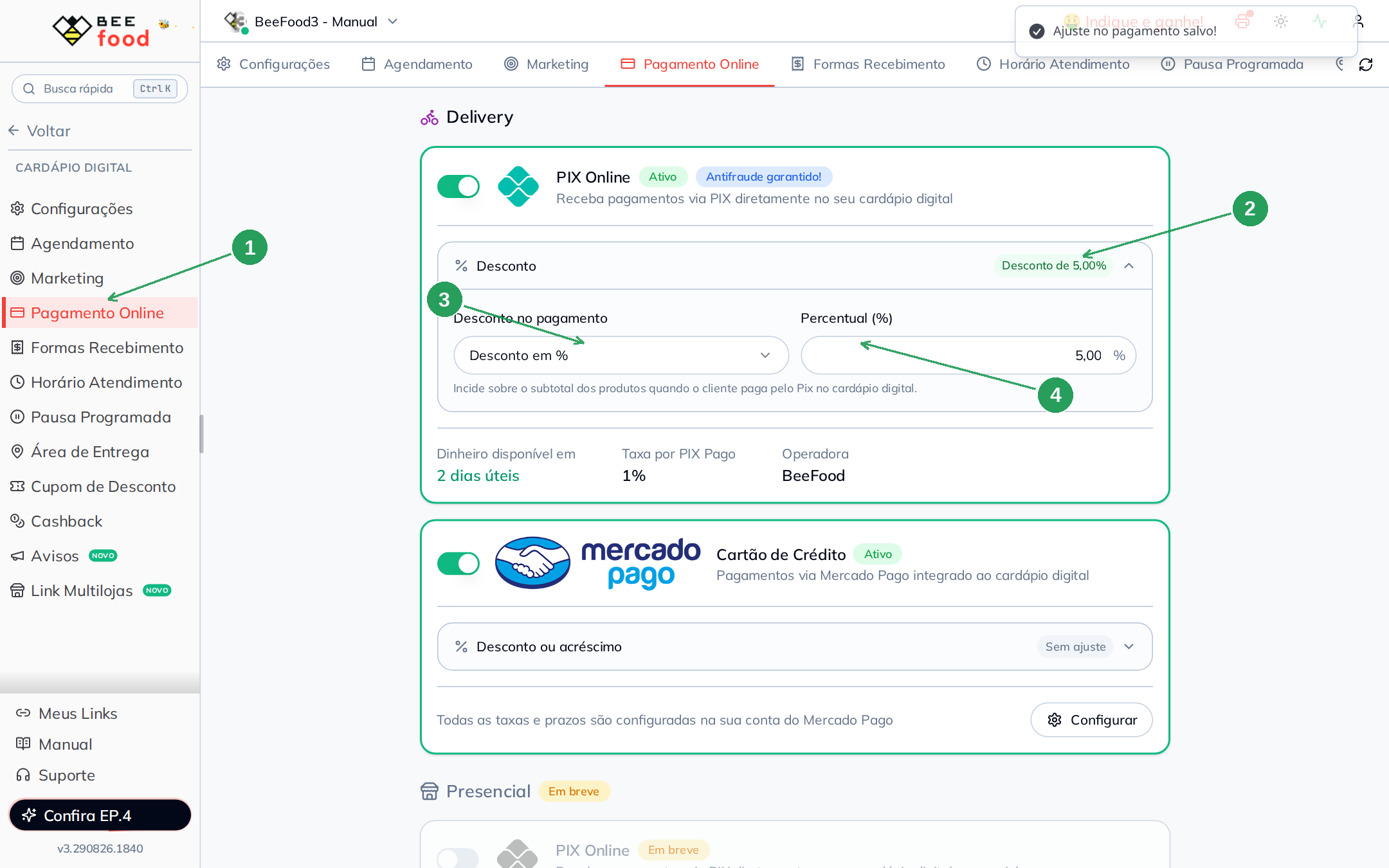Click the 'CARDÁPIO DIGITAL' sidebar heading
Viewport: 1389px width, 868px height.
73,168
